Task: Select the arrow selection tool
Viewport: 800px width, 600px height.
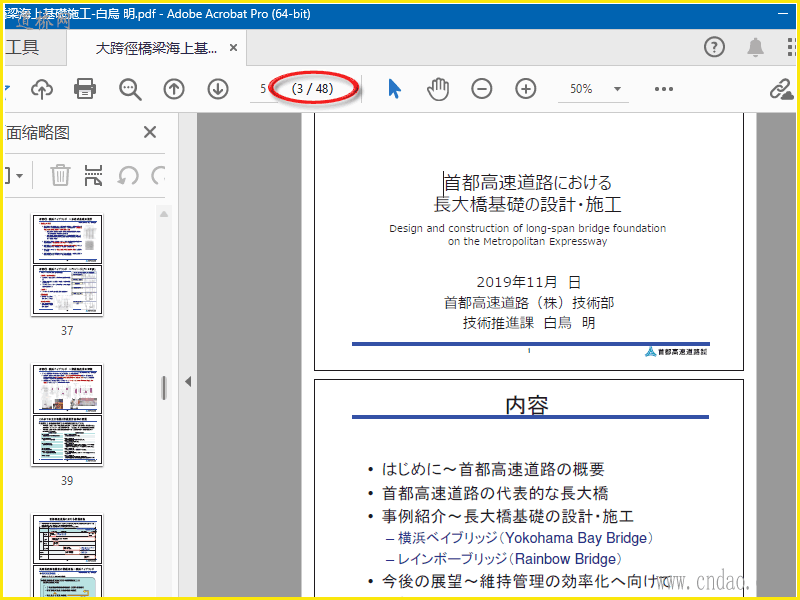Action: click(394, 89)
